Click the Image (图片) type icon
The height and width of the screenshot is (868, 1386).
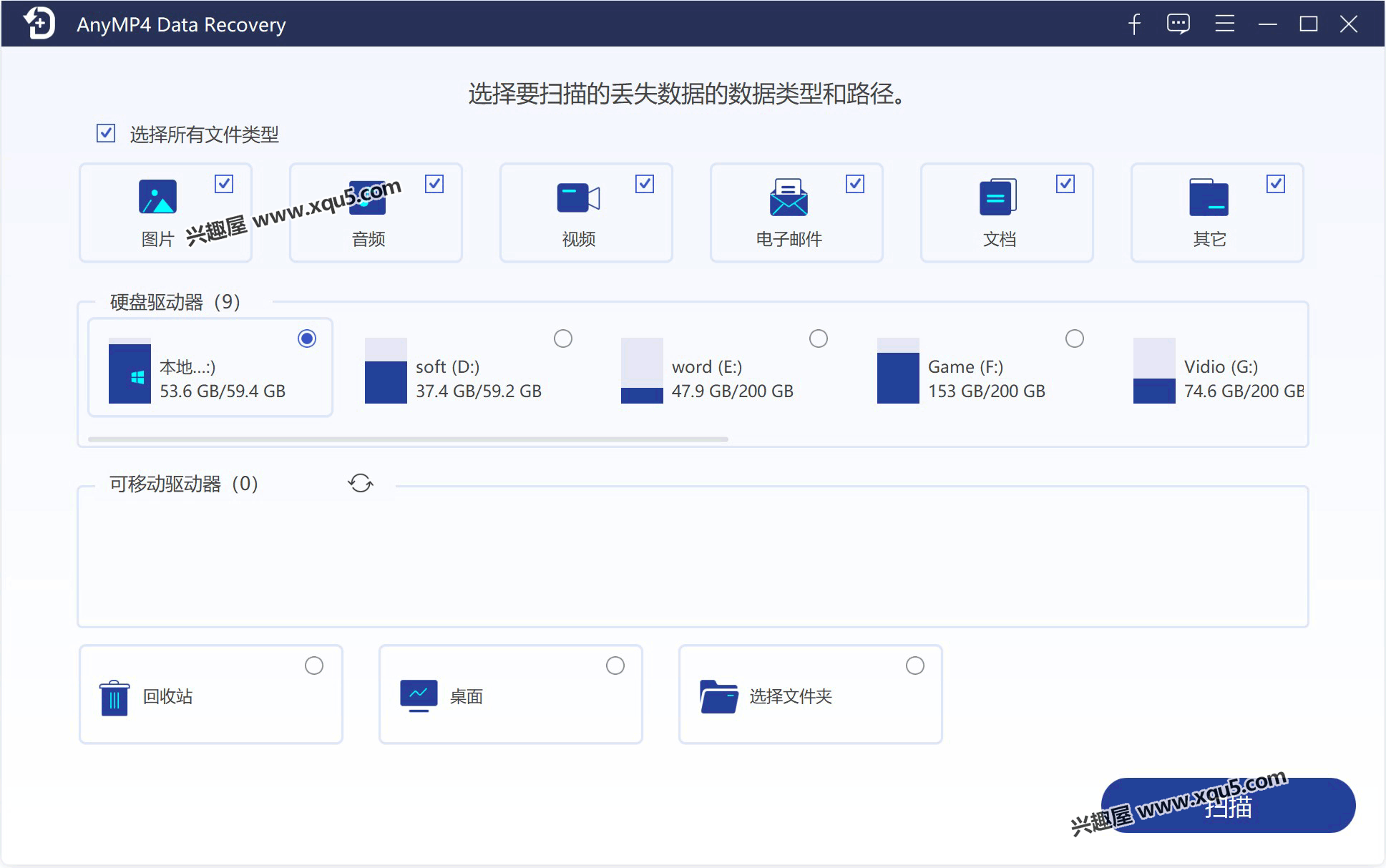(157, 197)
